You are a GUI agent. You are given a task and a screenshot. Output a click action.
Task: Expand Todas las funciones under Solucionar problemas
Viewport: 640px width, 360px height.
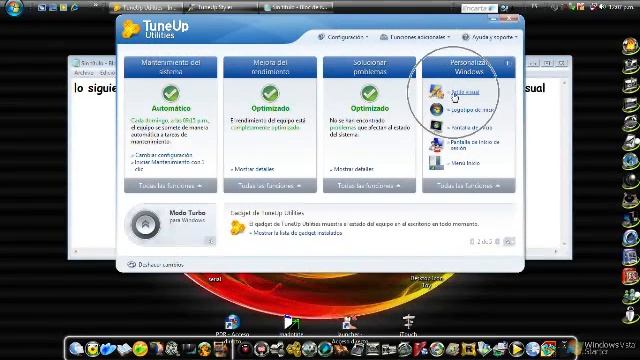click(x=369, y=186)
